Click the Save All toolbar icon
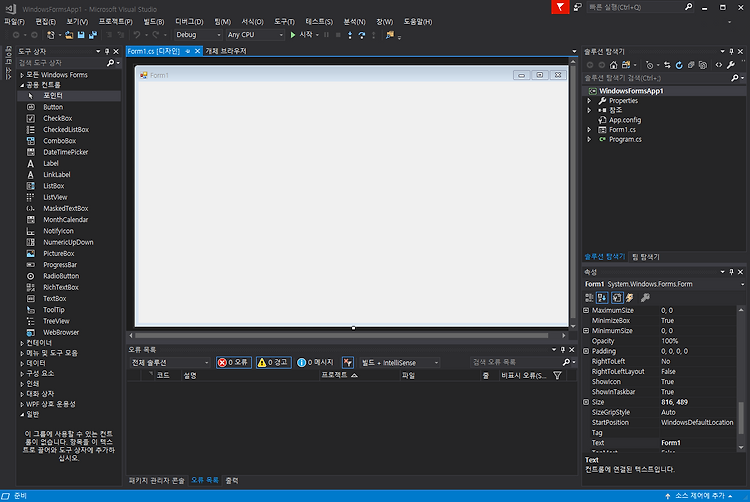 click(x=93, y=35)
